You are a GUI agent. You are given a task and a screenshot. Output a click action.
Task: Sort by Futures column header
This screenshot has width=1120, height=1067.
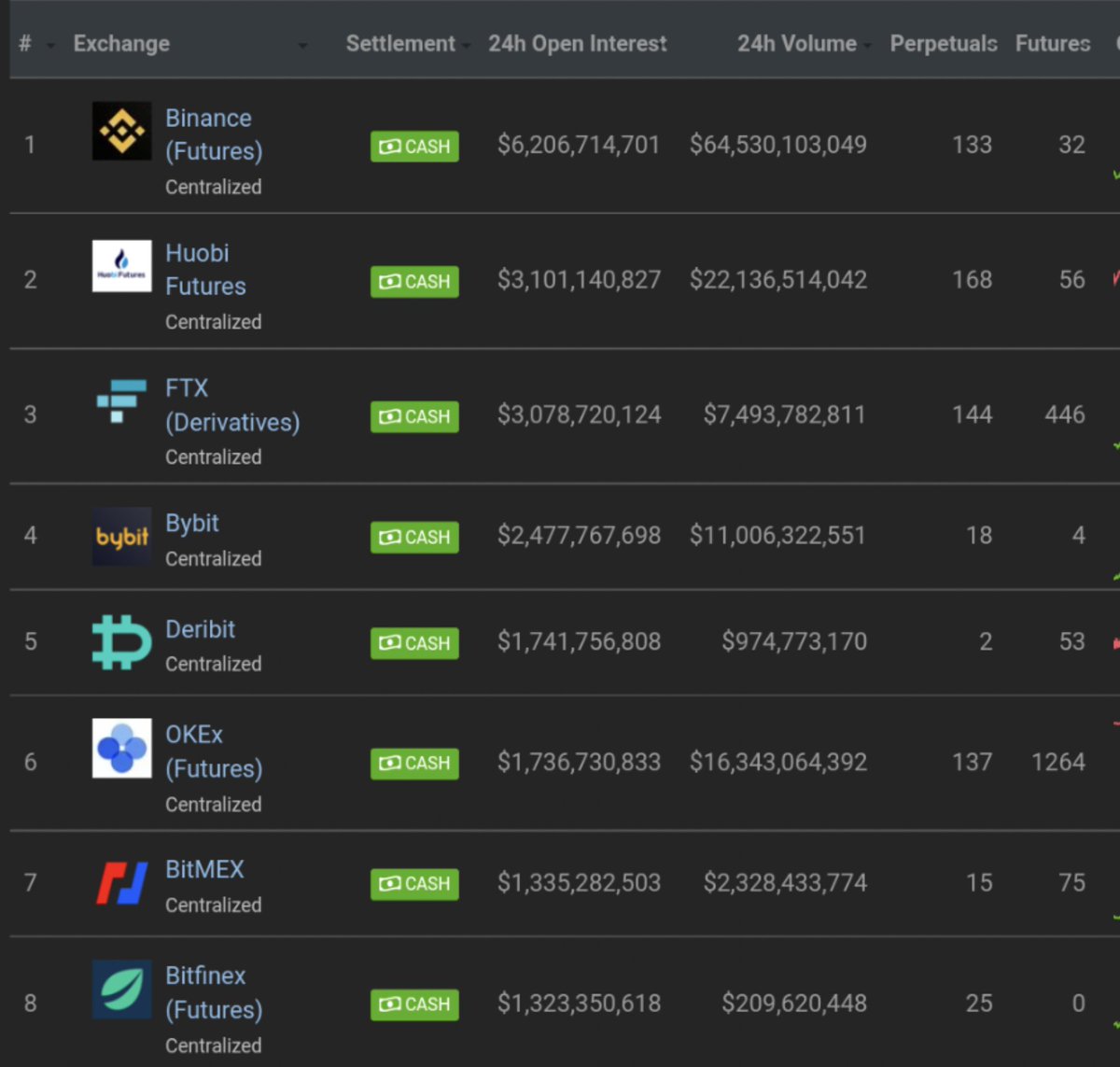click(1053, 44)
